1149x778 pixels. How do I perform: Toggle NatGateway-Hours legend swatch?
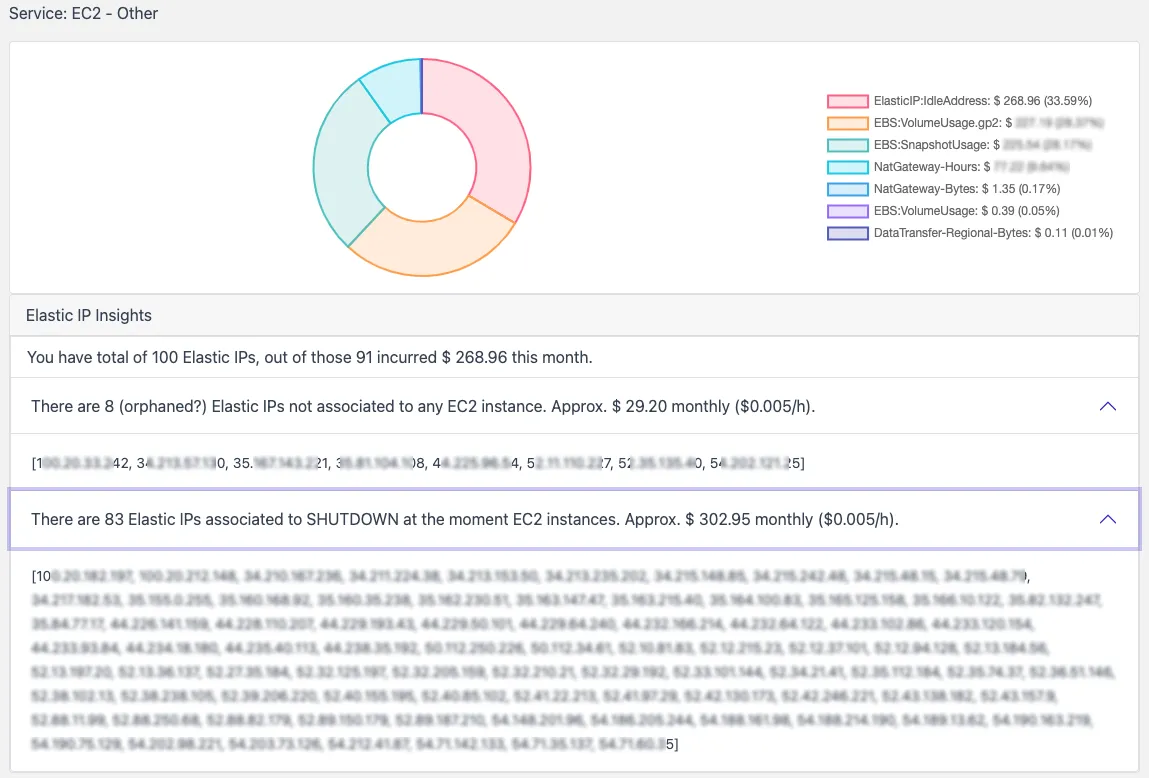[847, 167]
